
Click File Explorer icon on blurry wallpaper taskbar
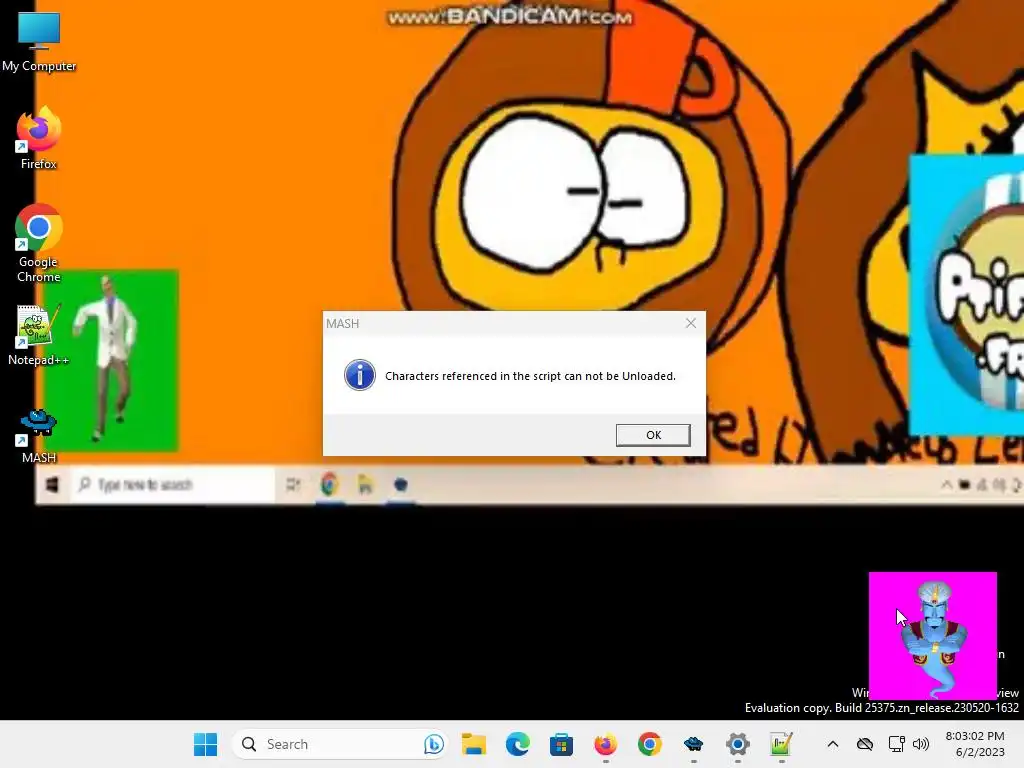(x=365, y=485)
